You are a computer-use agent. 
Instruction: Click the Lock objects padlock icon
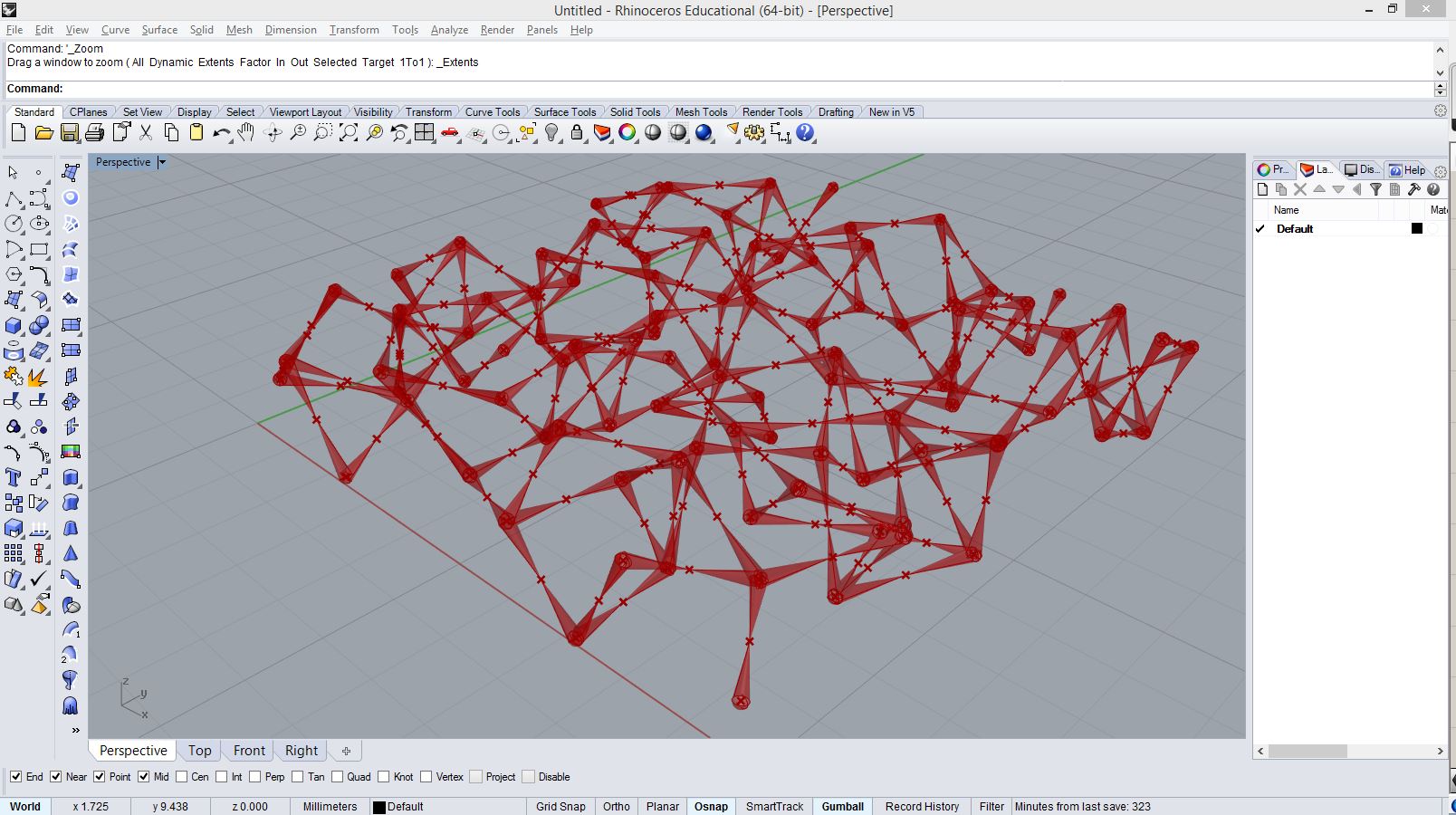(577, 133)
